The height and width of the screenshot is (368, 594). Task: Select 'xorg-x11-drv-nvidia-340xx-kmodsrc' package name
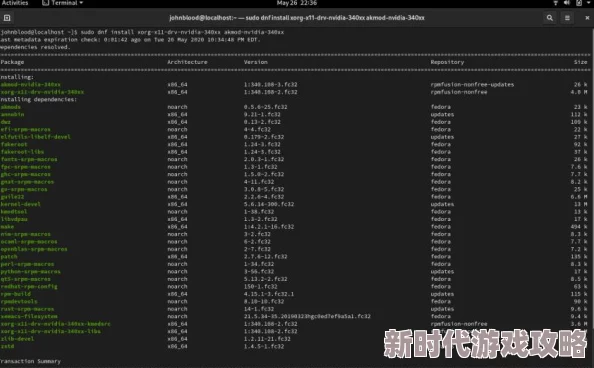tap(55, 324)
